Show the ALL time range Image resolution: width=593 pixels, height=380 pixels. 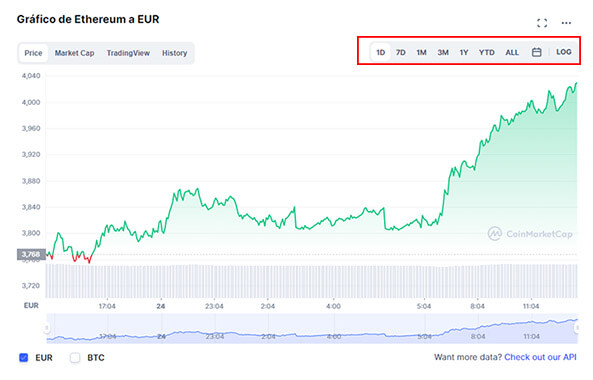click(512, 52)
